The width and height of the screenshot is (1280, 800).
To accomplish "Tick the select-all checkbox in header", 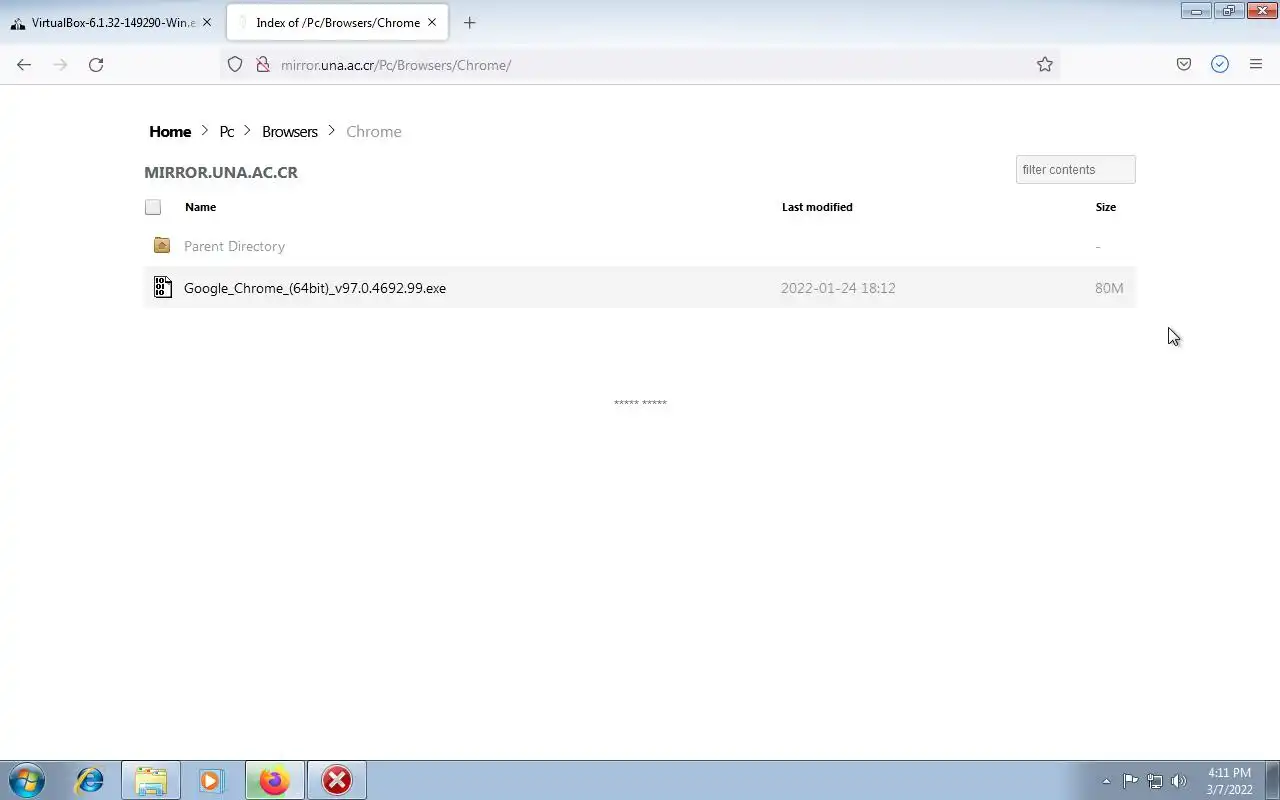I will point(153,207).
